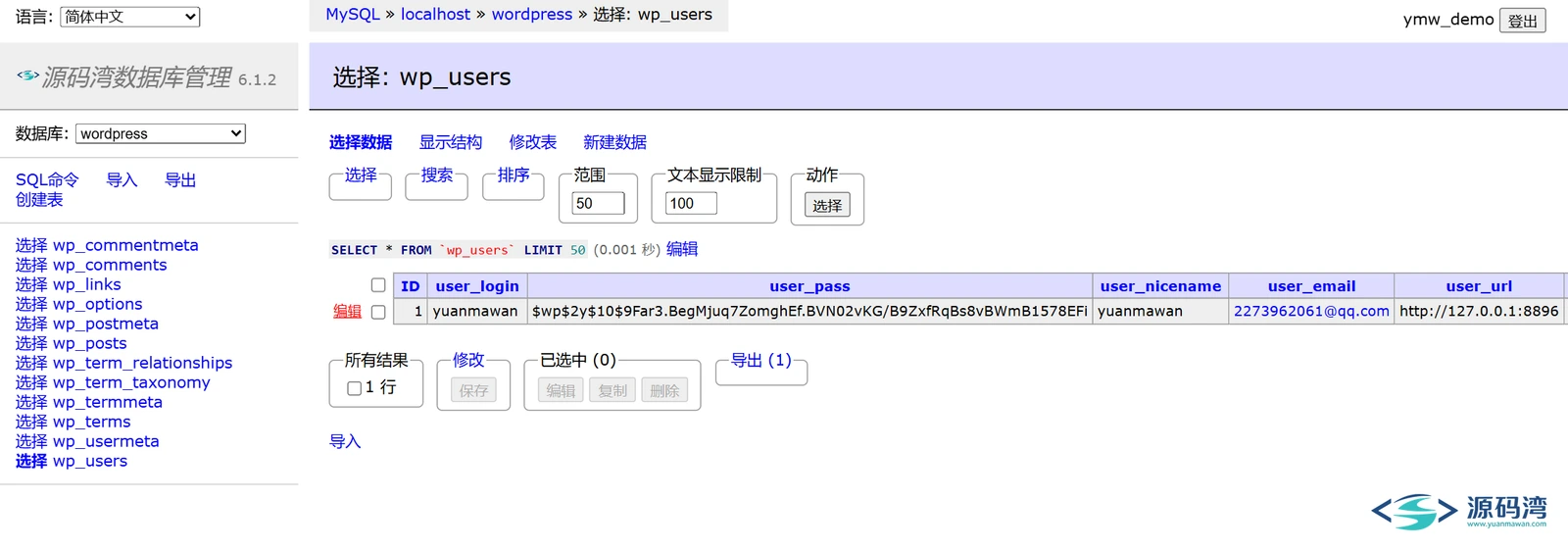1568x550 pixels.
Task: Sort by ID column header
Action: tap(410, 286)
